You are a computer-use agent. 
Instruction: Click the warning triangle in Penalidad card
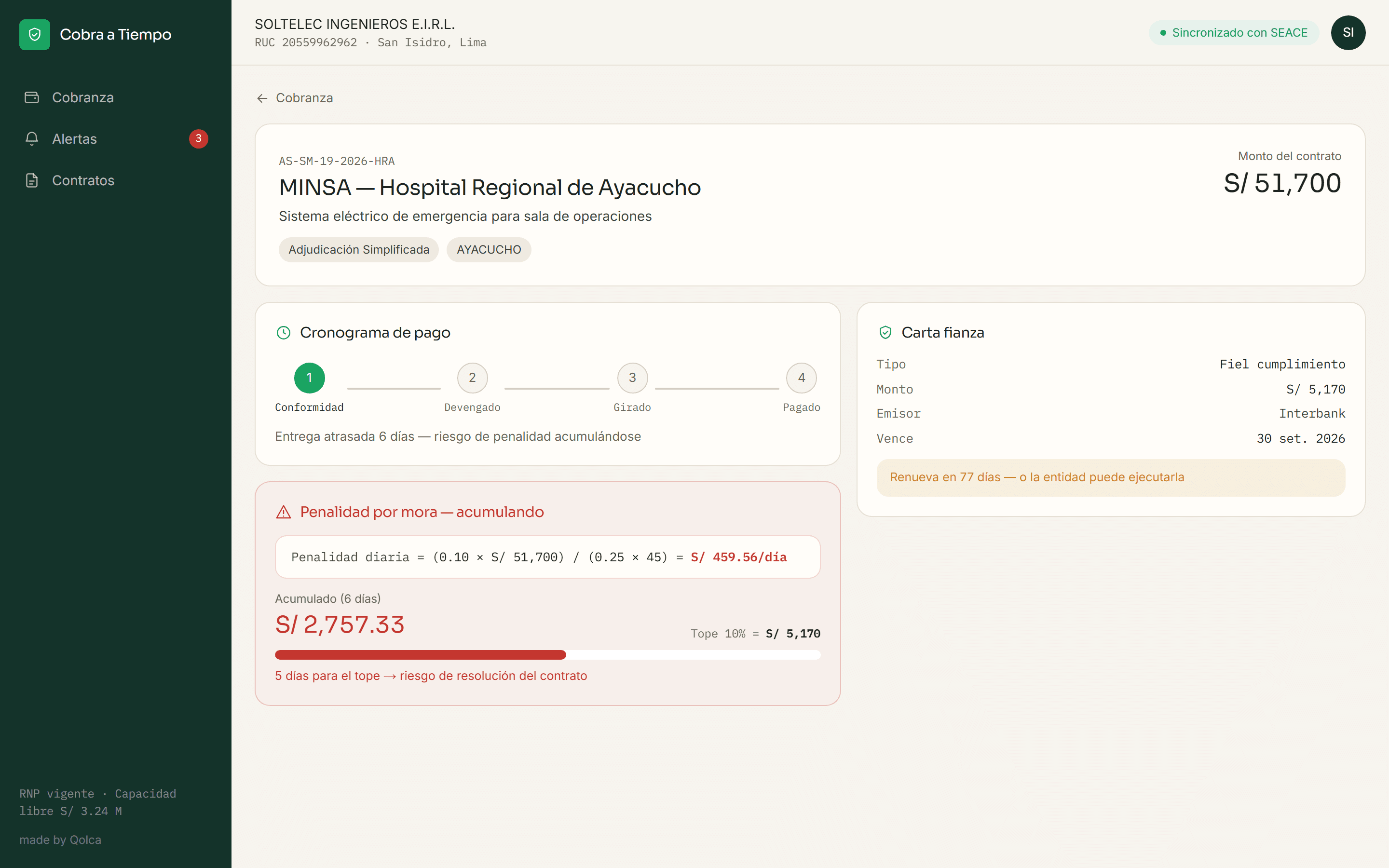284,512
